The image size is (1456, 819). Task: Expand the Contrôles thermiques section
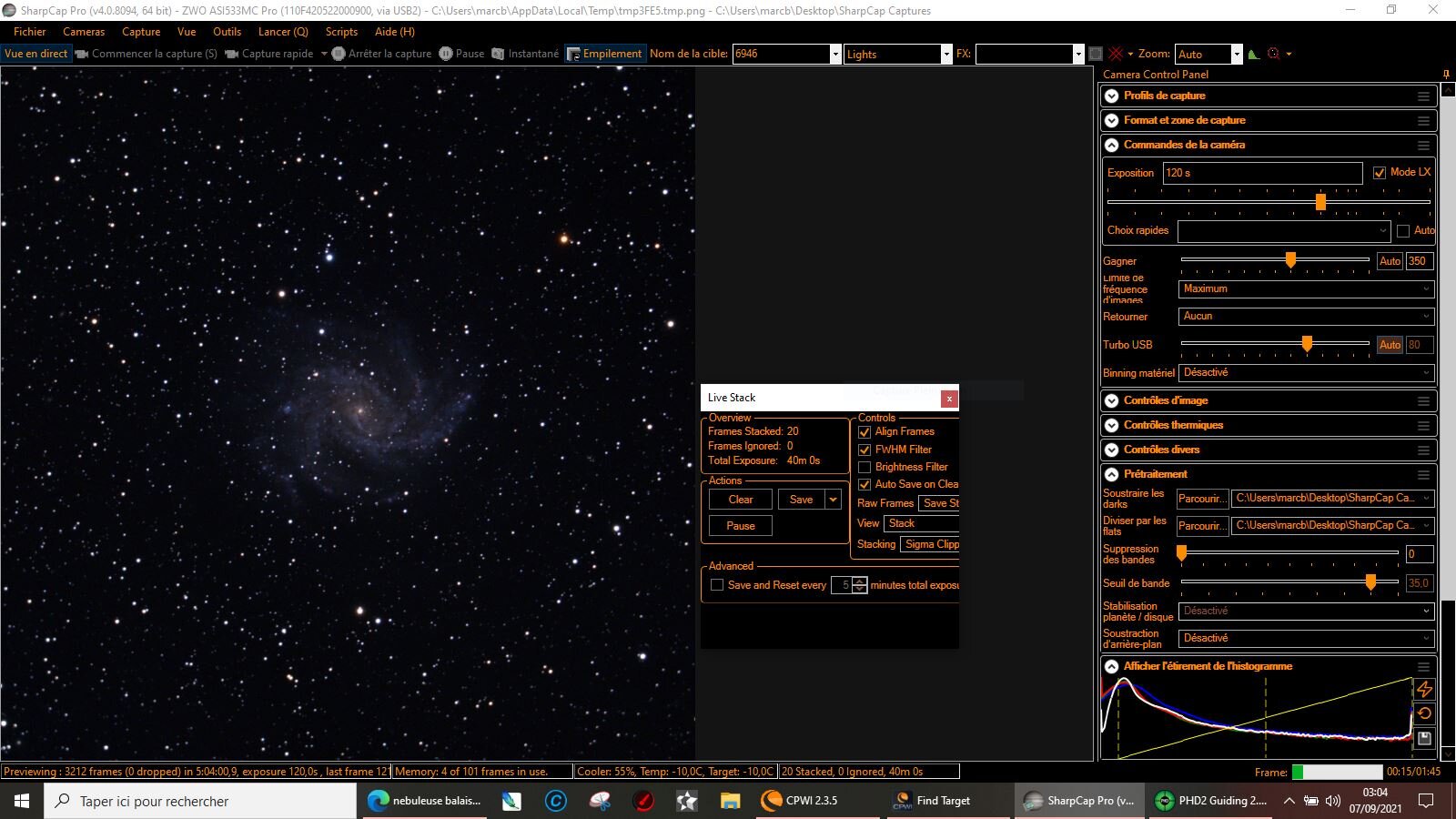(x=1111, y=426)
